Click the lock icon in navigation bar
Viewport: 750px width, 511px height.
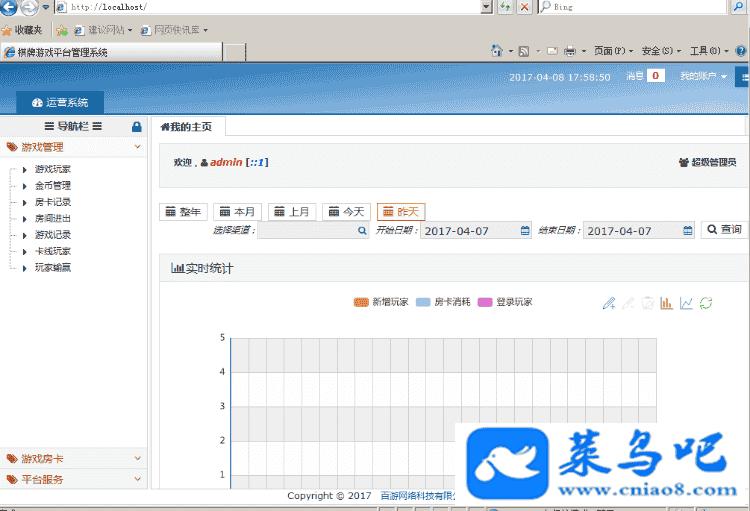coord(136,127)
